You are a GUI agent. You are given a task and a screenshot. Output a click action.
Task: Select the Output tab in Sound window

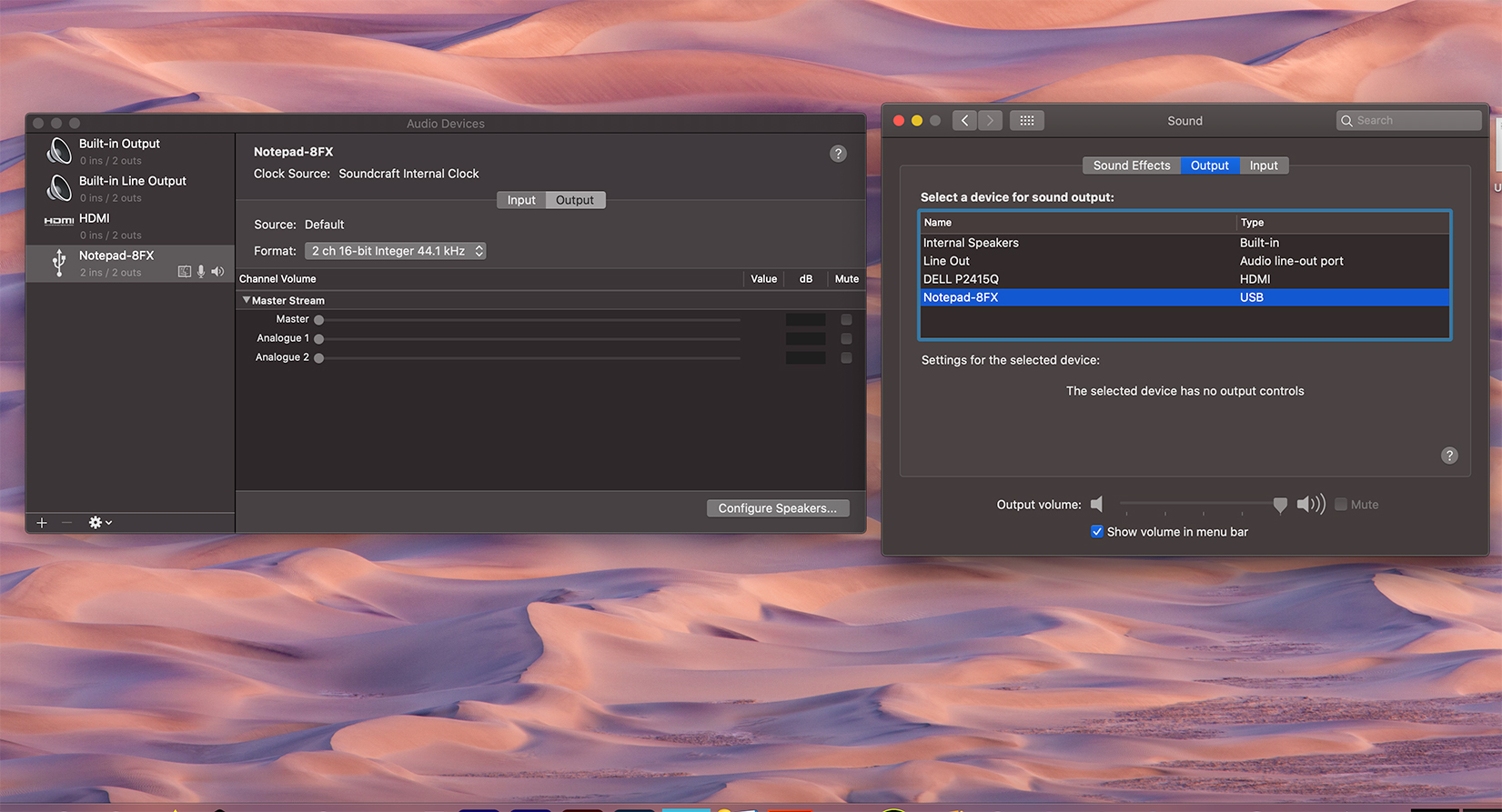pos(1210,165)
